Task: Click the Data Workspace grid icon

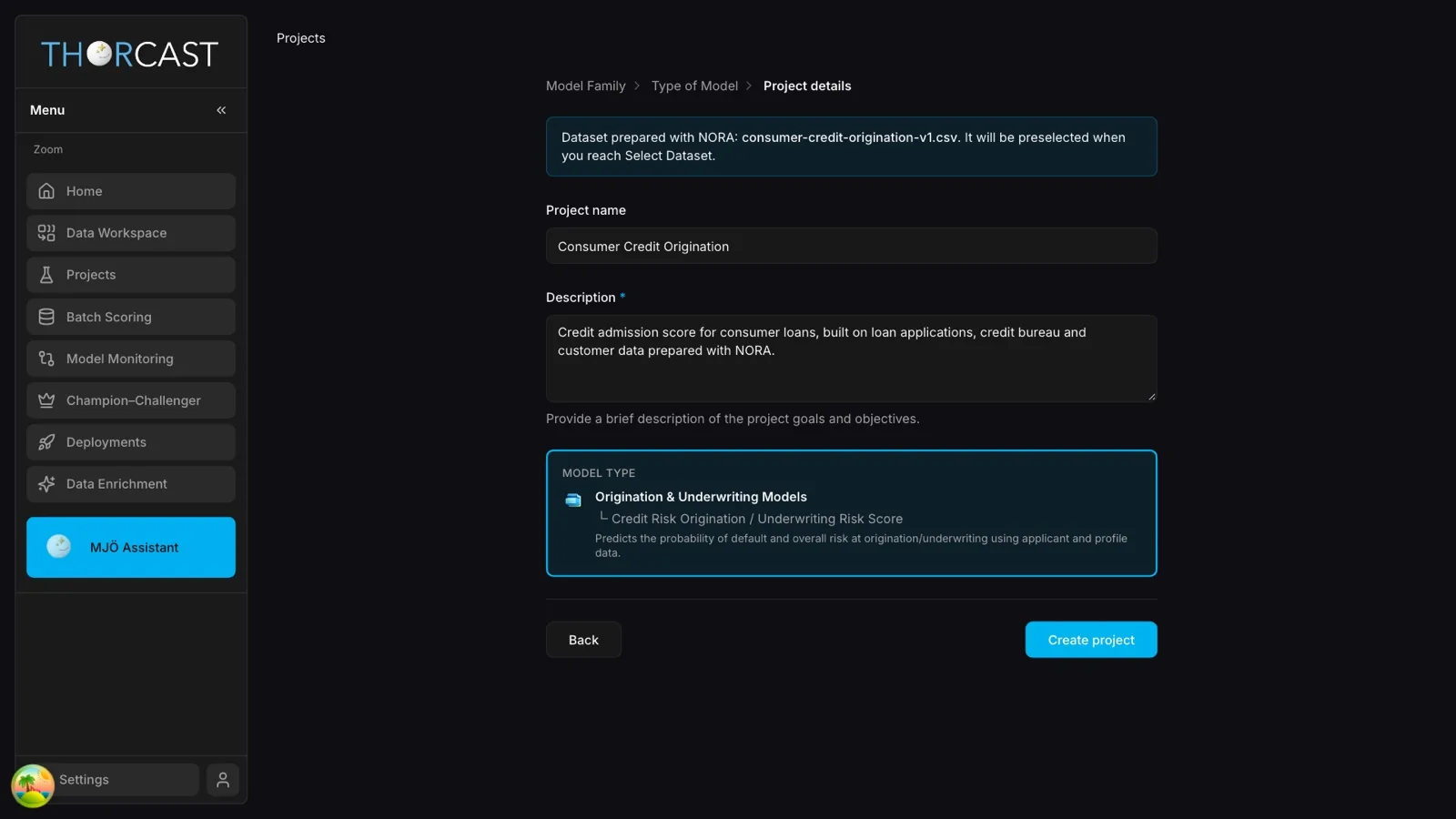Action: pyautogui.click(x=46, y=233)
